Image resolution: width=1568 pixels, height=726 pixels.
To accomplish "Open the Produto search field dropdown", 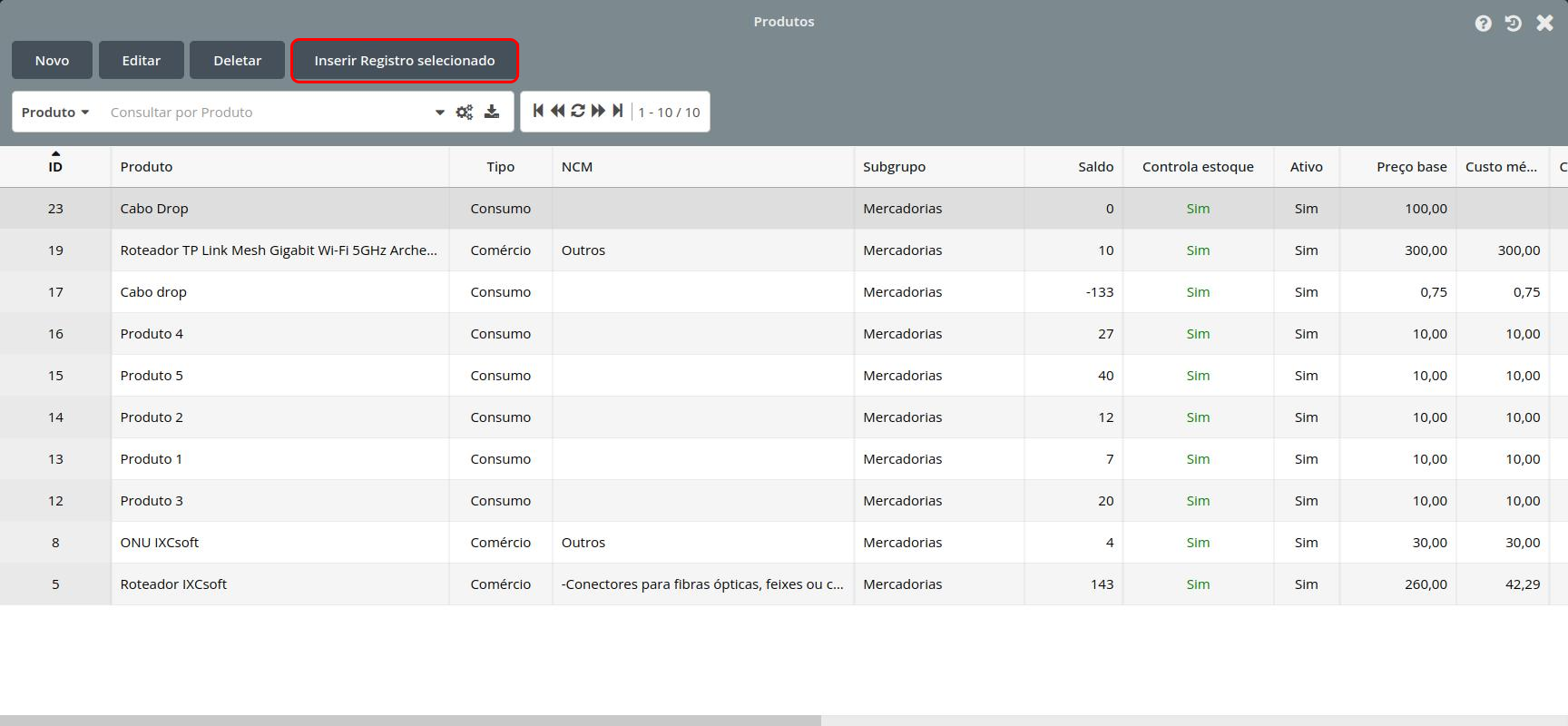I will coord(55,113).
